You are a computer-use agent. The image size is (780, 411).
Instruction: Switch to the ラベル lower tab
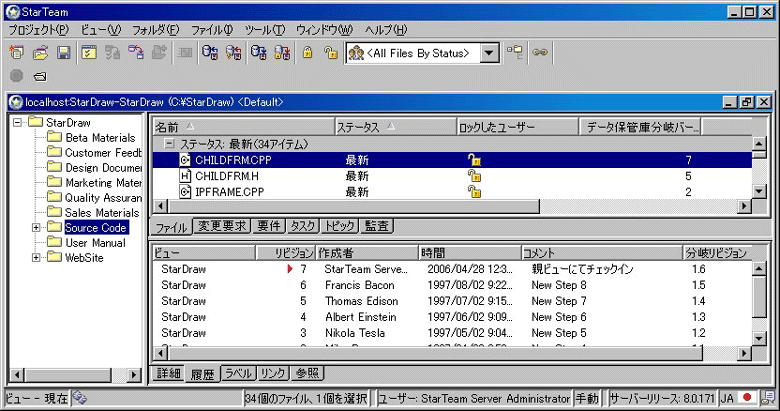click(x=238, y=373)
